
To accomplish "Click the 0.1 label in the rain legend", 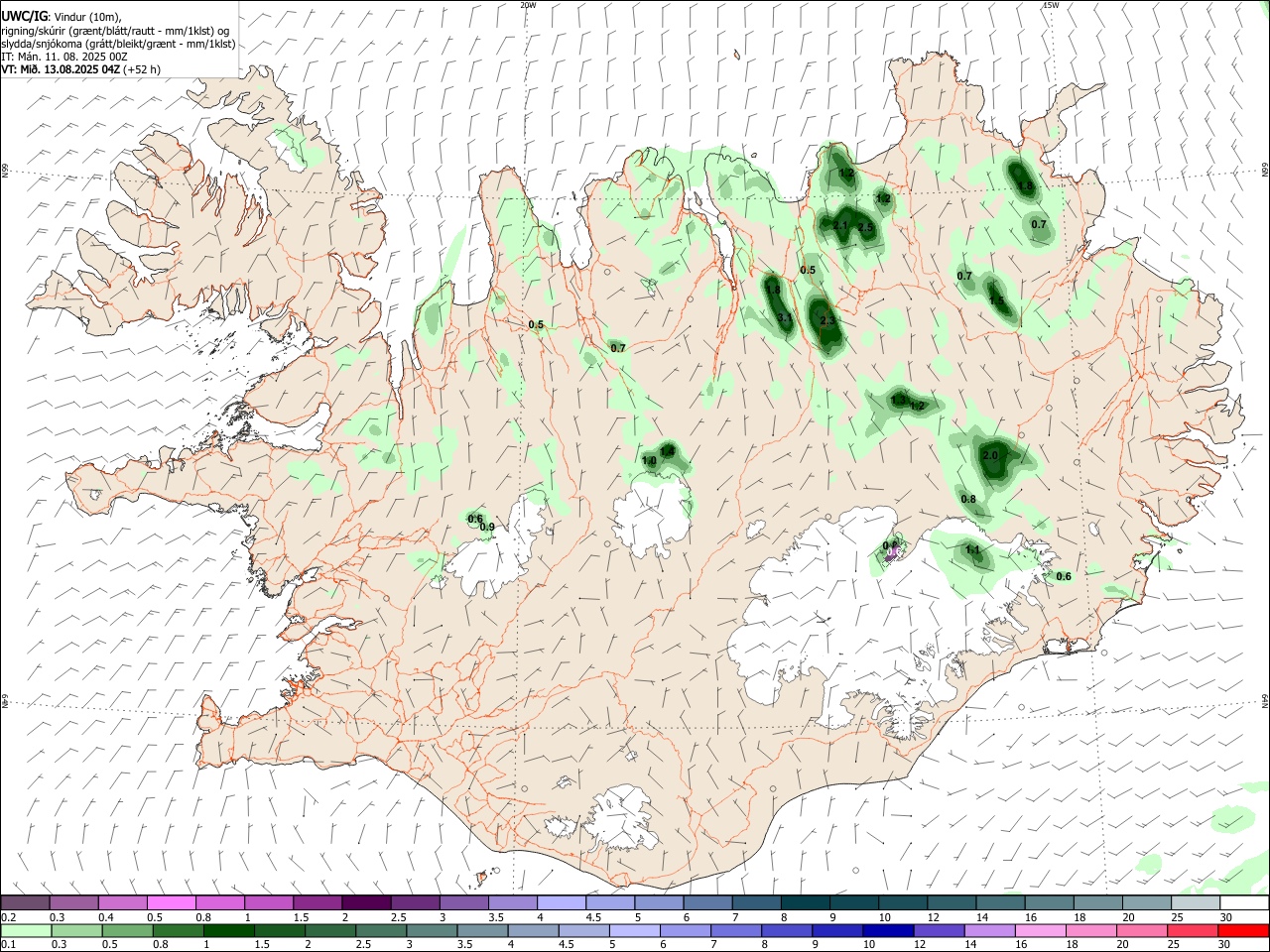I will click(x=9, y=945).
